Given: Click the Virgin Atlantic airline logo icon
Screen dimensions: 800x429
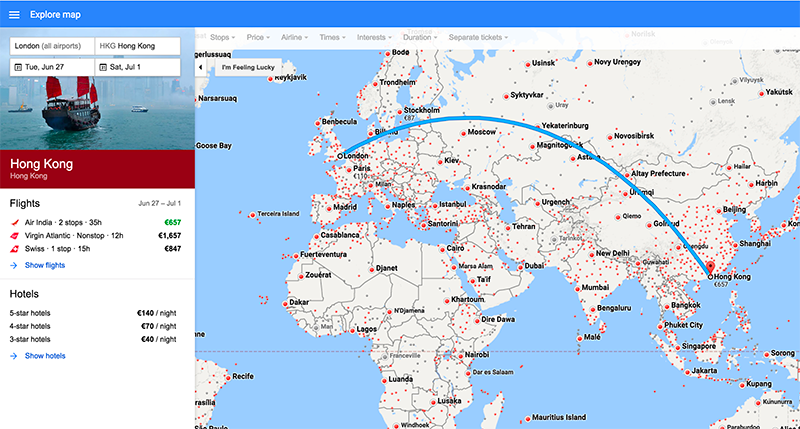Looking at the screenshot, I should click(x=15, y=236).
